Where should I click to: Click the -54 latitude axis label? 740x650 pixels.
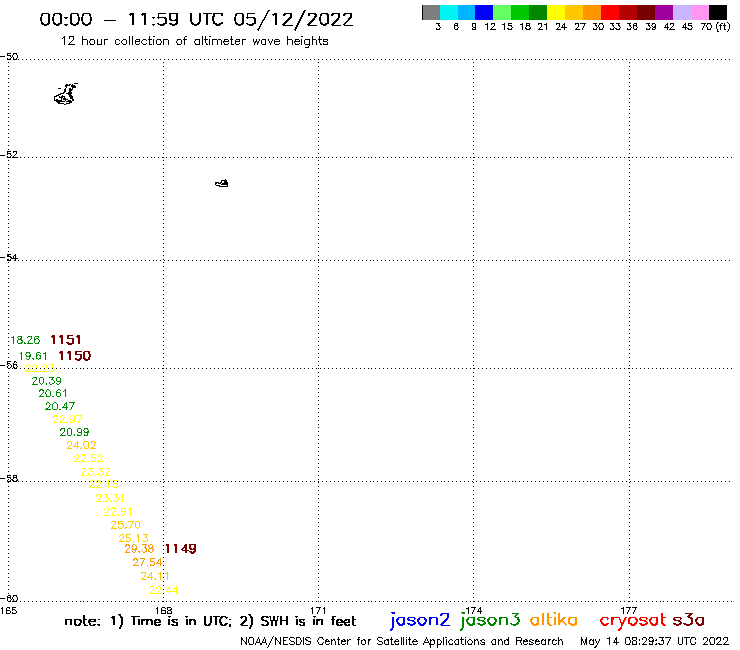coord(9,257)
